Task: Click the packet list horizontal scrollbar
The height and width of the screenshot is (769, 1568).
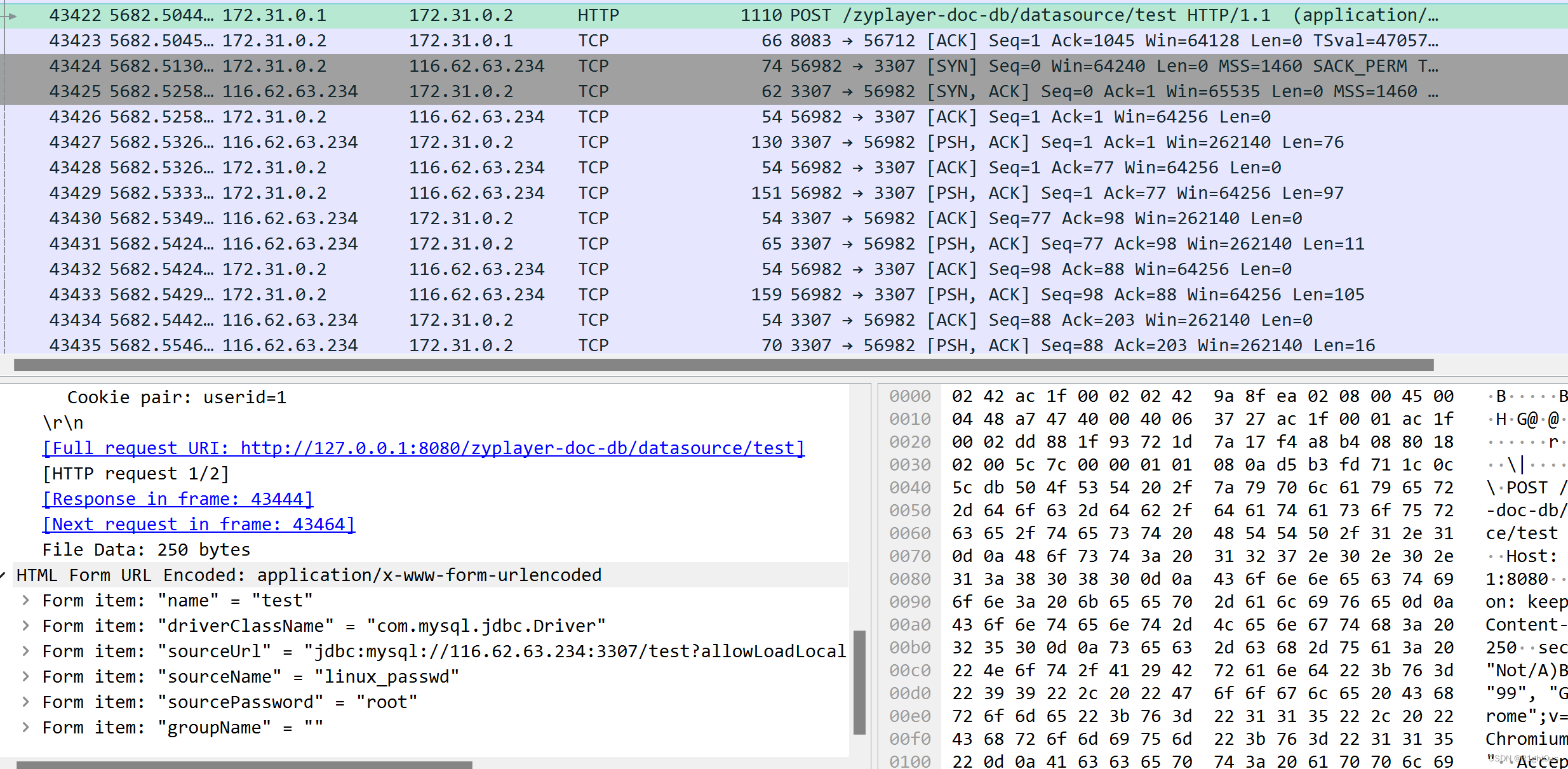Action: pyautogui.click(x=724, y=364)
